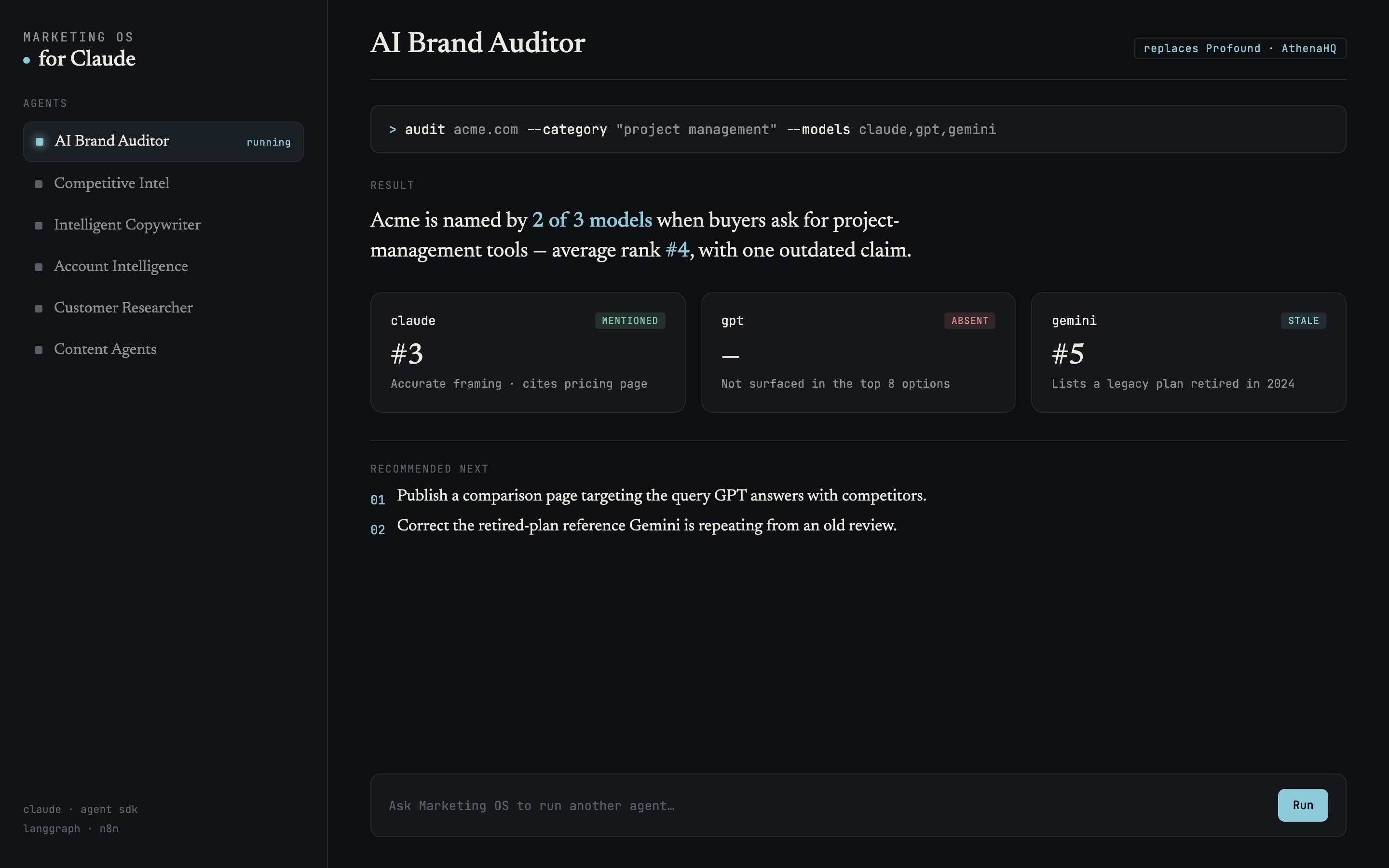
Task: Select Competitive Intel agent
Action: [x=163, y=183]
